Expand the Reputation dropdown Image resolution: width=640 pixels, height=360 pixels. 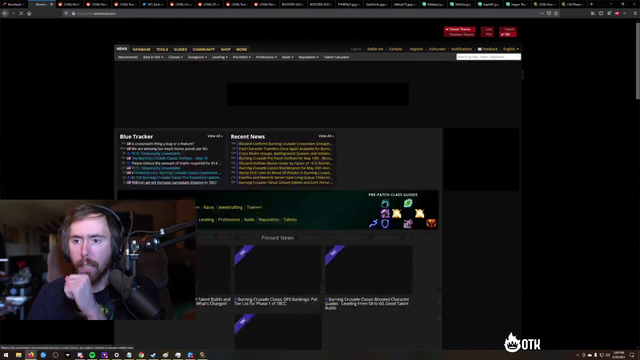pyautogui.click(x=308, y=57)
